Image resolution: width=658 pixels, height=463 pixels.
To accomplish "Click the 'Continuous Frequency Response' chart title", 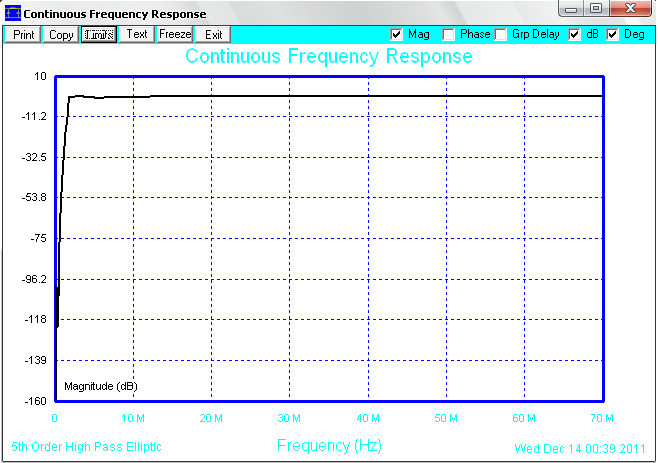I will 329,56.
